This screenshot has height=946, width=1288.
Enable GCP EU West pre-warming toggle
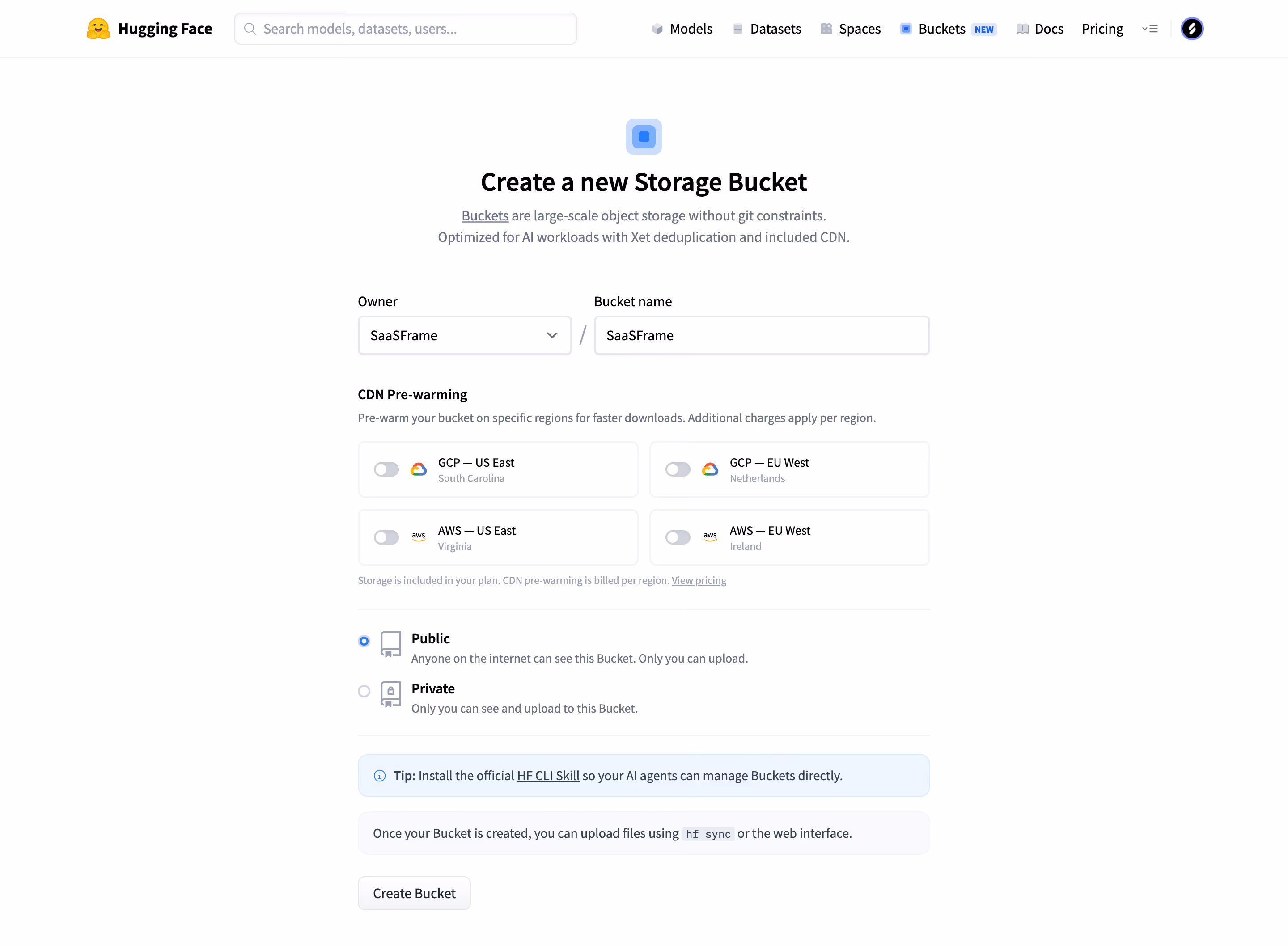click(678, 469)
